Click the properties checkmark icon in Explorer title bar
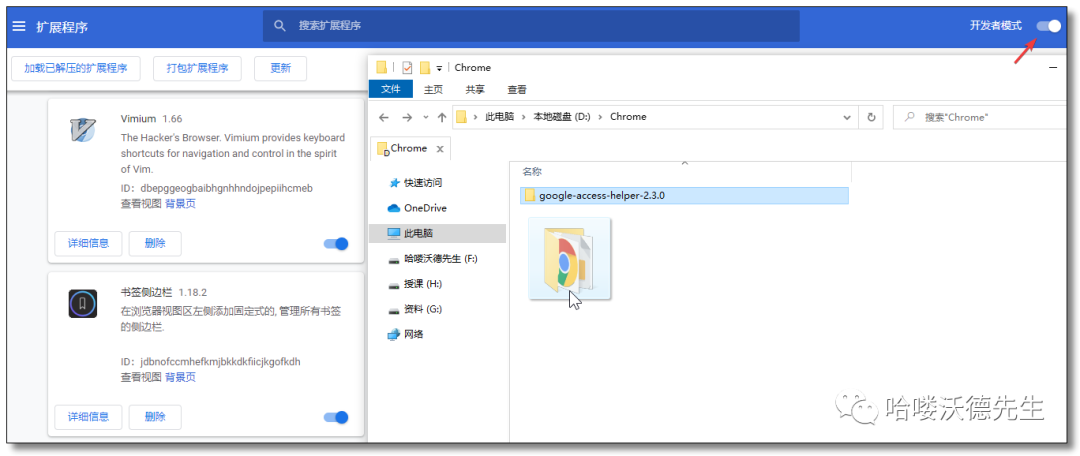 point(407,68)
